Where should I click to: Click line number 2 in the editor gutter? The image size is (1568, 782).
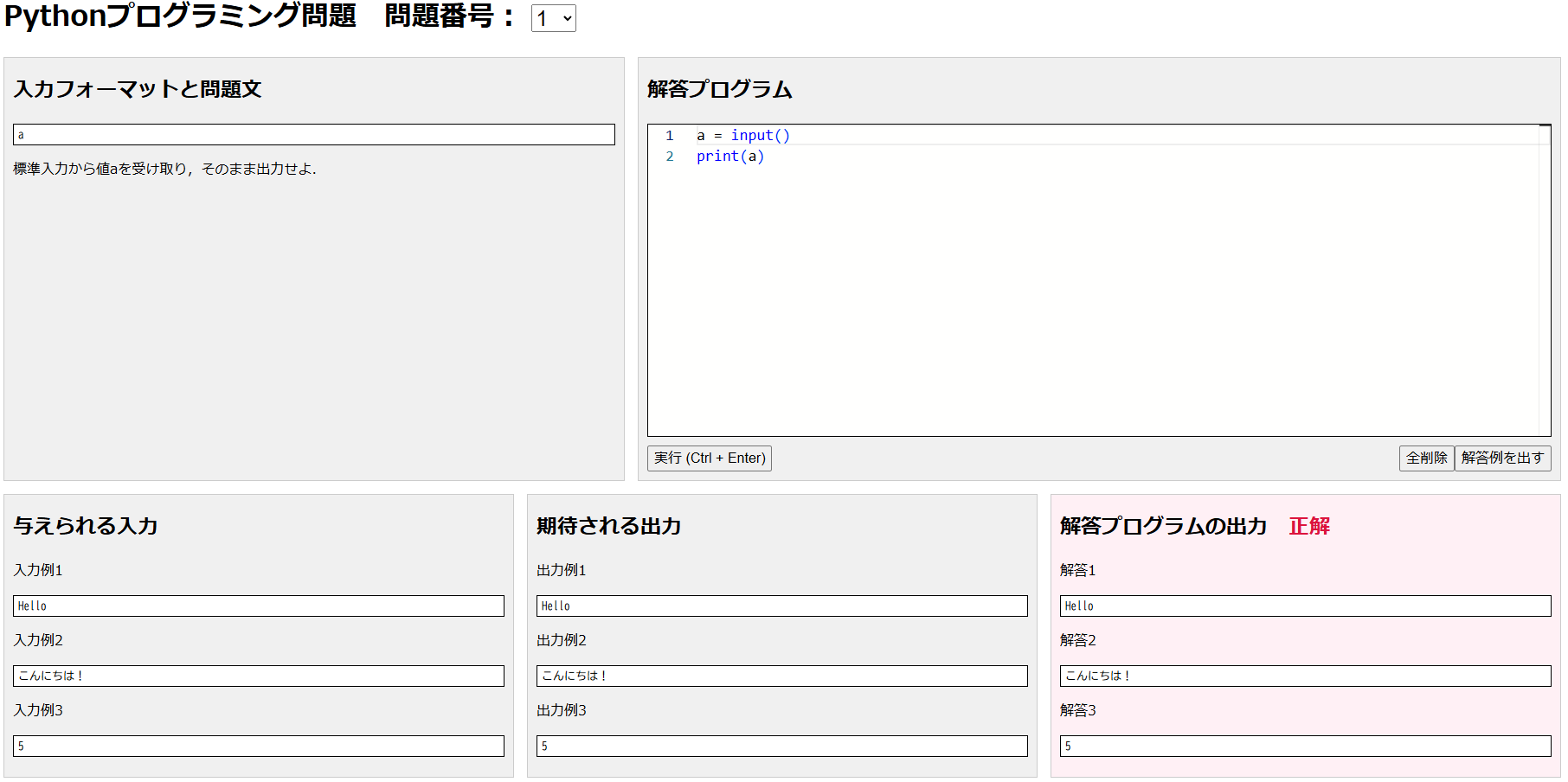pyautogui.click(x=670, y=157)
